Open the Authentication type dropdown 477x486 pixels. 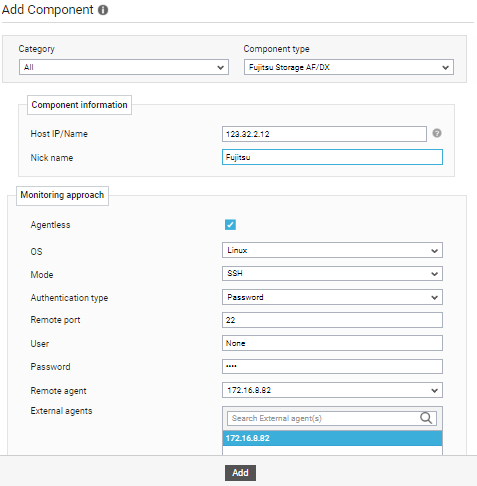[x=332, y=297]
